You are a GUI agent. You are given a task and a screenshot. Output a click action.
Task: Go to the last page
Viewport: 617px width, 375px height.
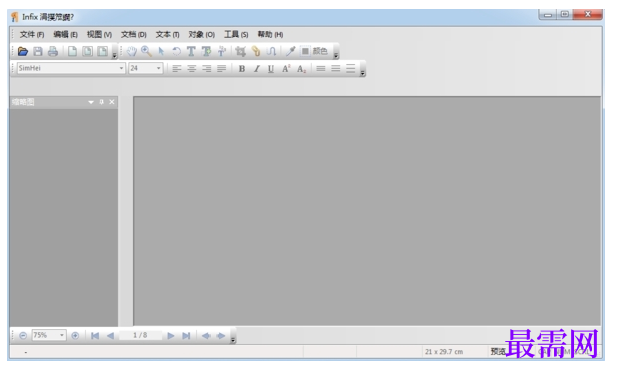click(x=186, y=336)
